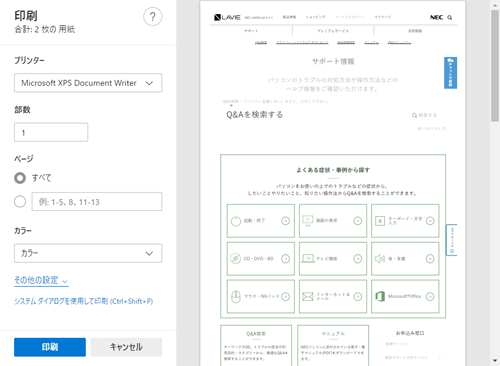500x366 pixels.
Task: Open the print dialog help question mark
Action: [153, 16]
